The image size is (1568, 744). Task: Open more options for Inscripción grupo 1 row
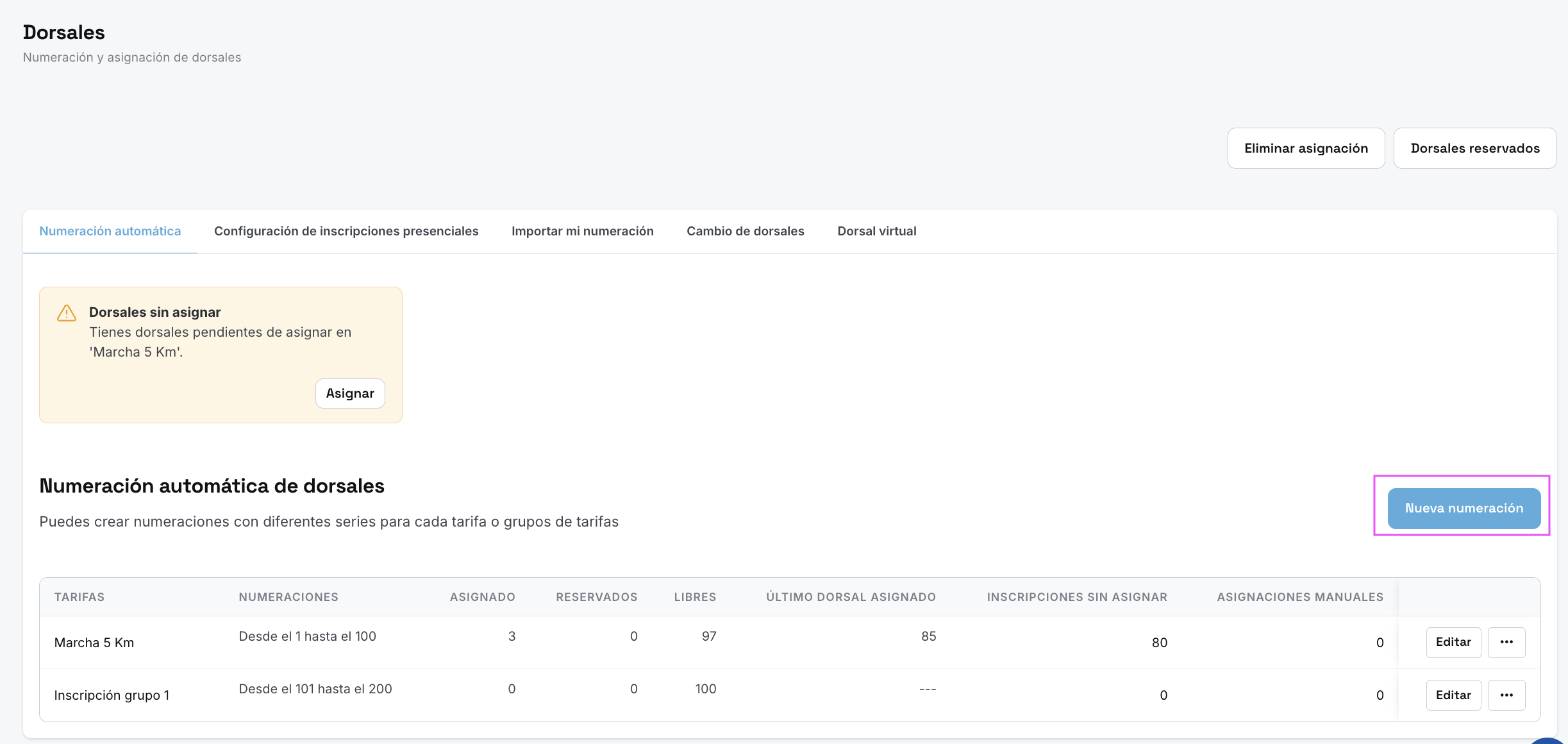(1506, 695)
